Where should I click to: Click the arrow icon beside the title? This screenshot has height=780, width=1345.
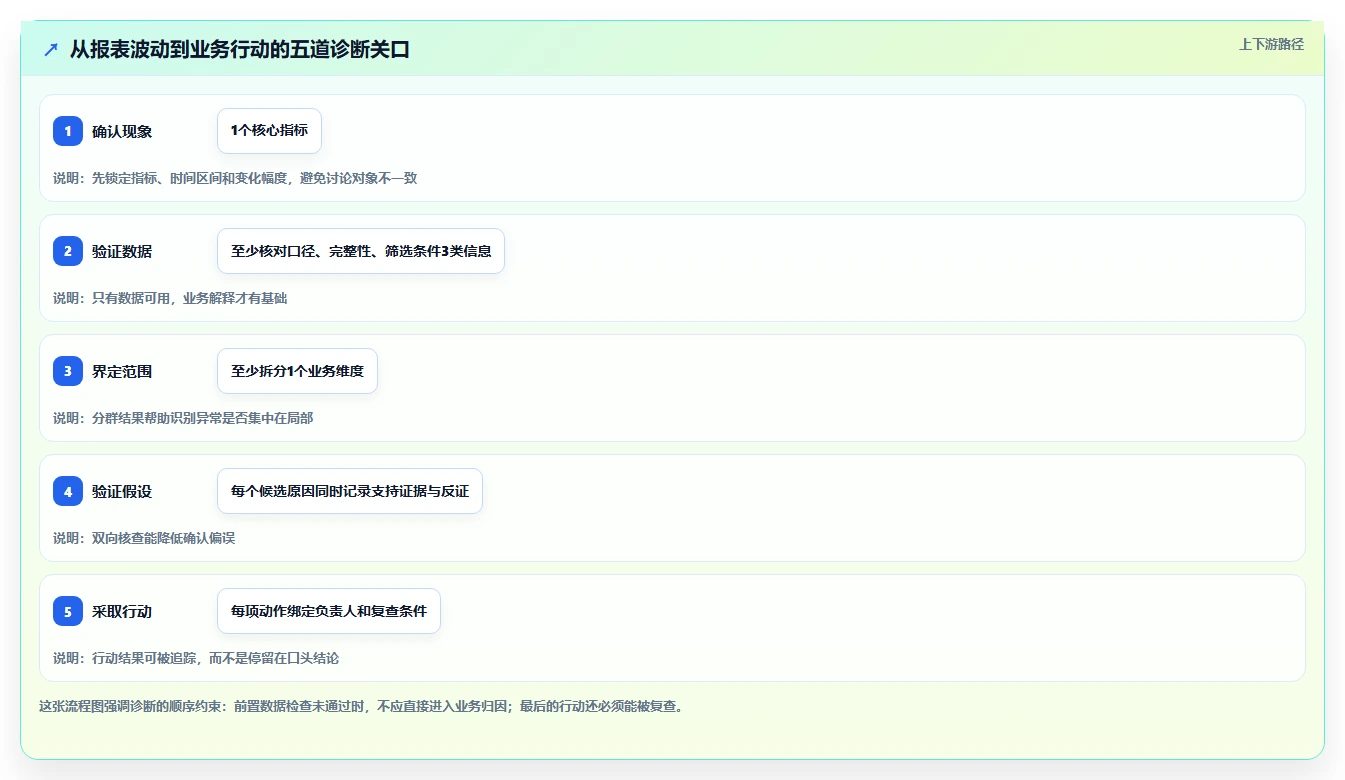(x=51, y=49)
